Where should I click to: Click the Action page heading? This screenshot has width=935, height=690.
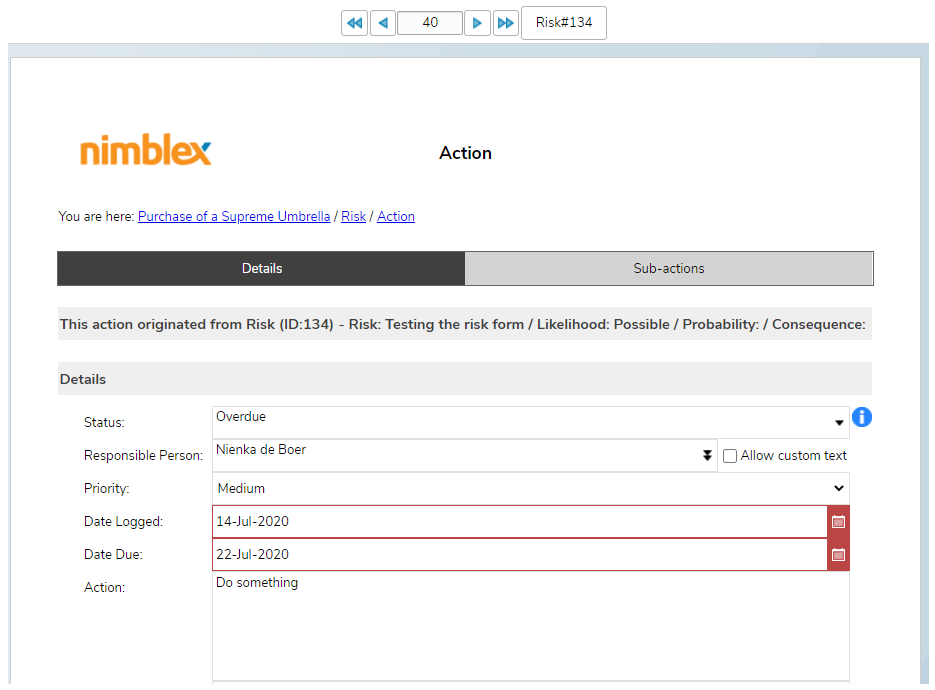tap(465, 153)
